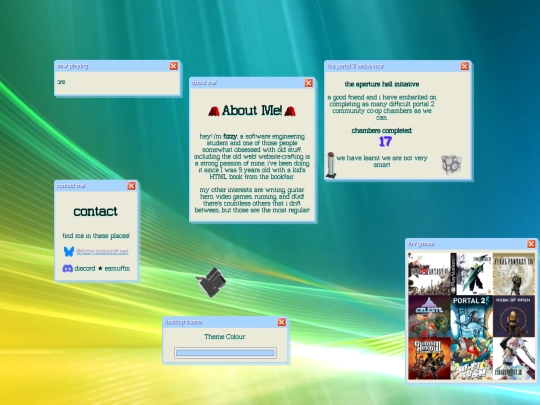Viewport: 540px width, 405px height.
Task: Click "the aperture hell initiative" heading
Action: coord(382,84)
